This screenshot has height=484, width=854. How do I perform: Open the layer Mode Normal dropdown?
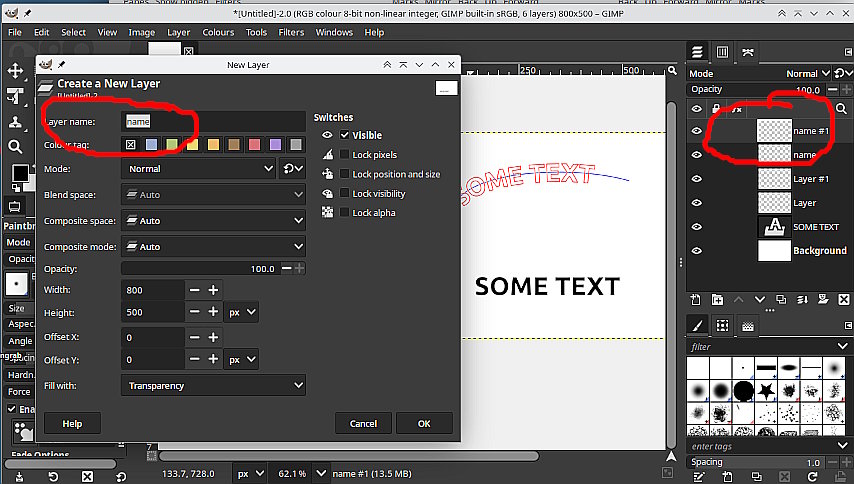click(x=198, y=169)
